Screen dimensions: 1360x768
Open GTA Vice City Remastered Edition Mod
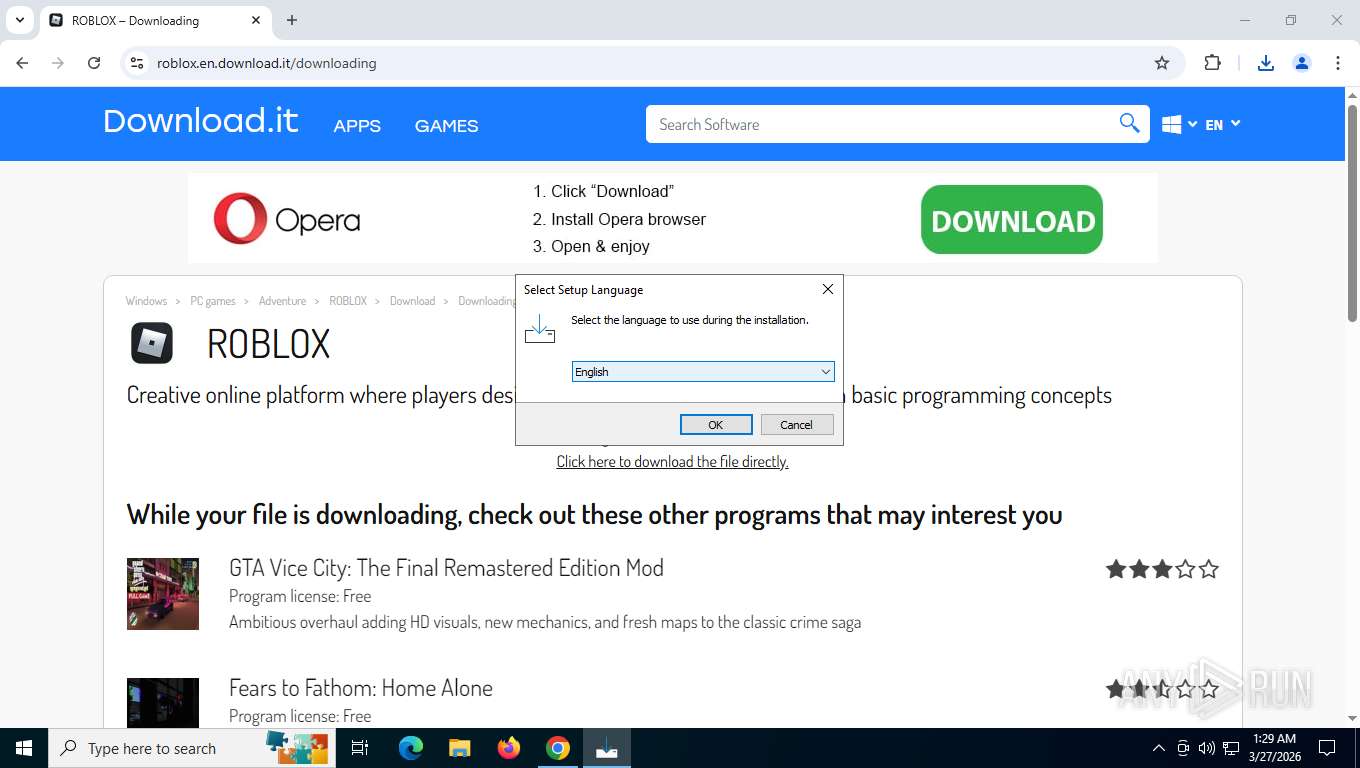446,568
